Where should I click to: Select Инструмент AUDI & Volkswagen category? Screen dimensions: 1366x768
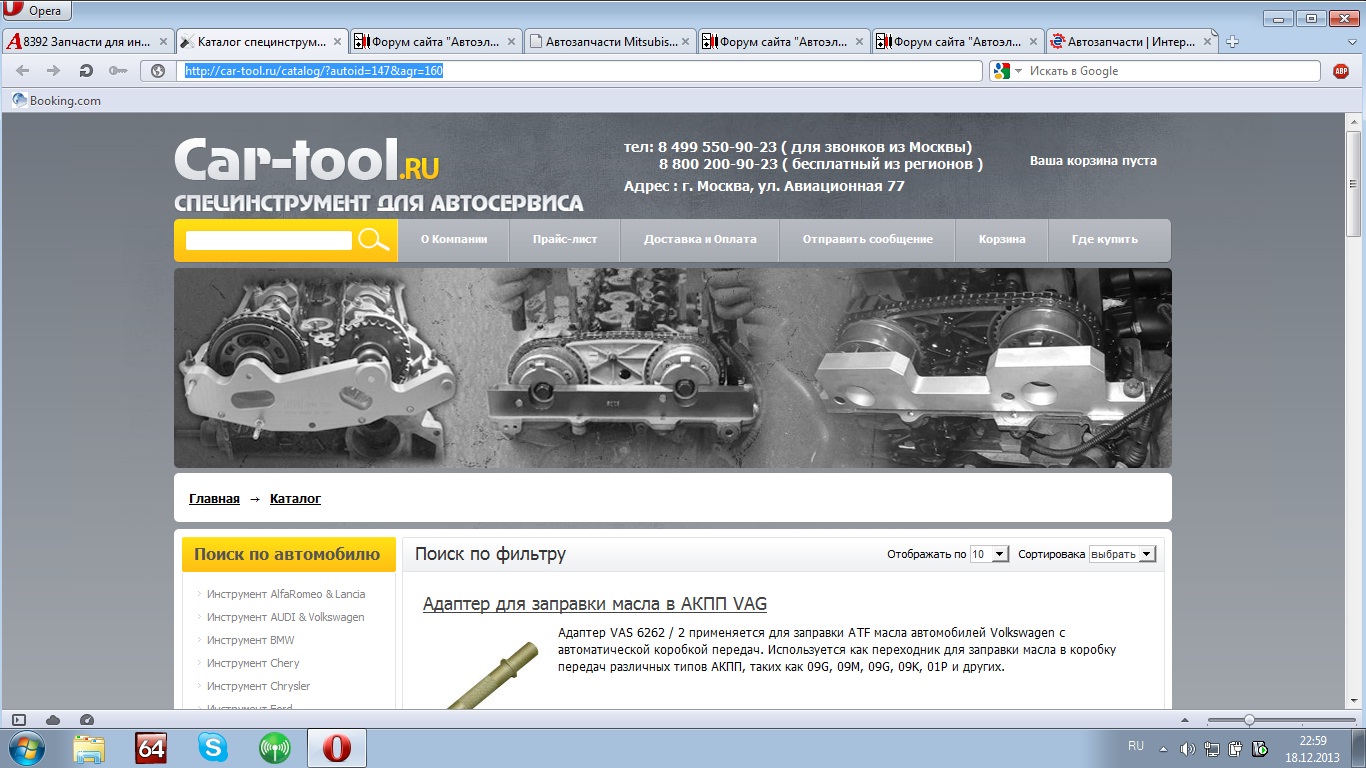[286, 617]
